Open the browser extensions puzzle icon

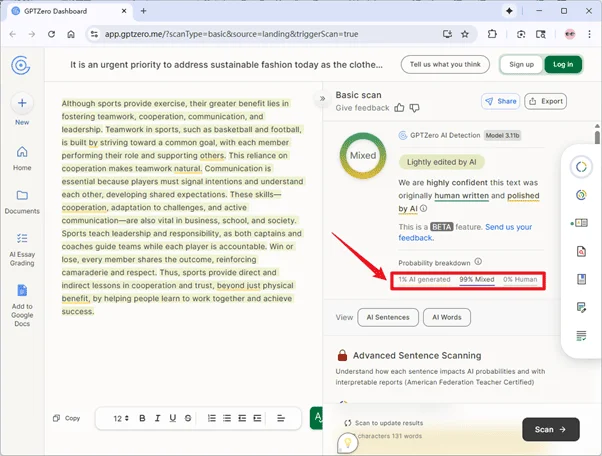point(492,34)
